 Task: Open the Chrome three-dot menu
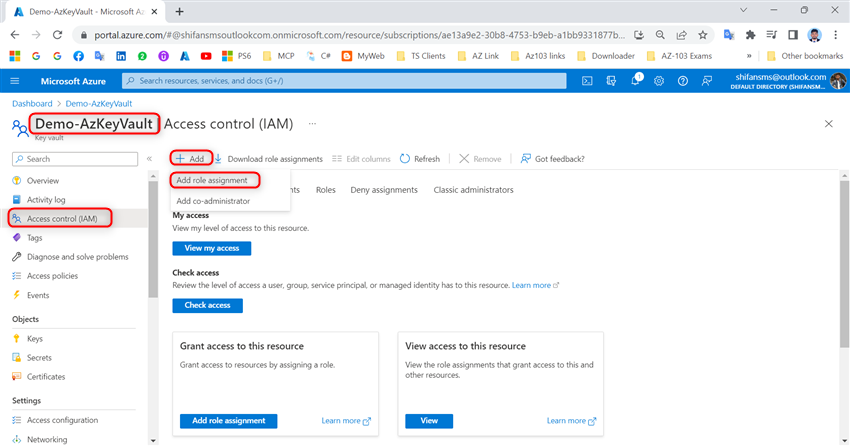(x=836, y=35)
